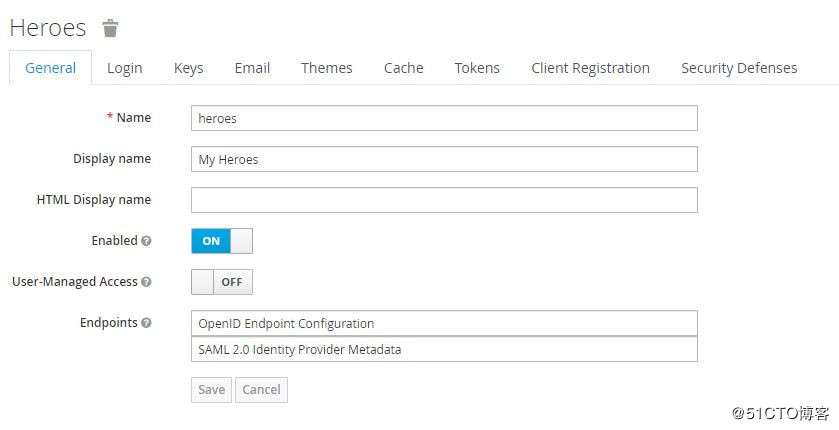
Task: Switch to the Login tab
Action: (x=125, y=68)
